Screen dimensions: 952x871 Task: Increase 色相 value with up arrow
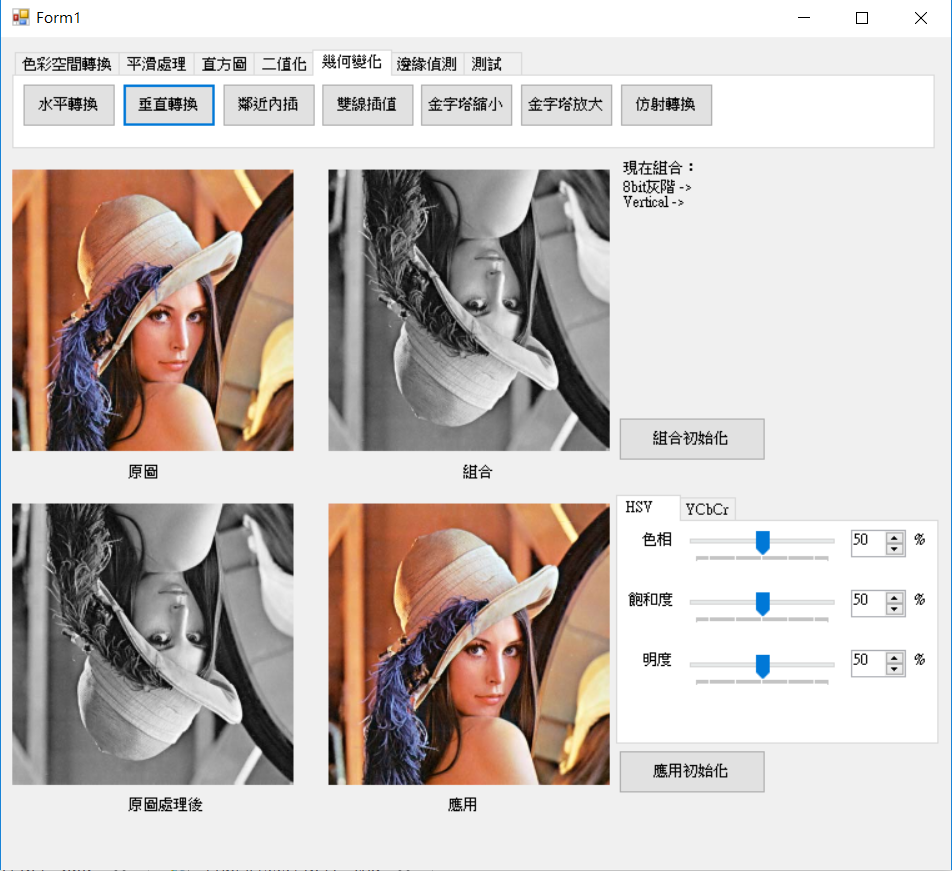click(x=894, y=537)
